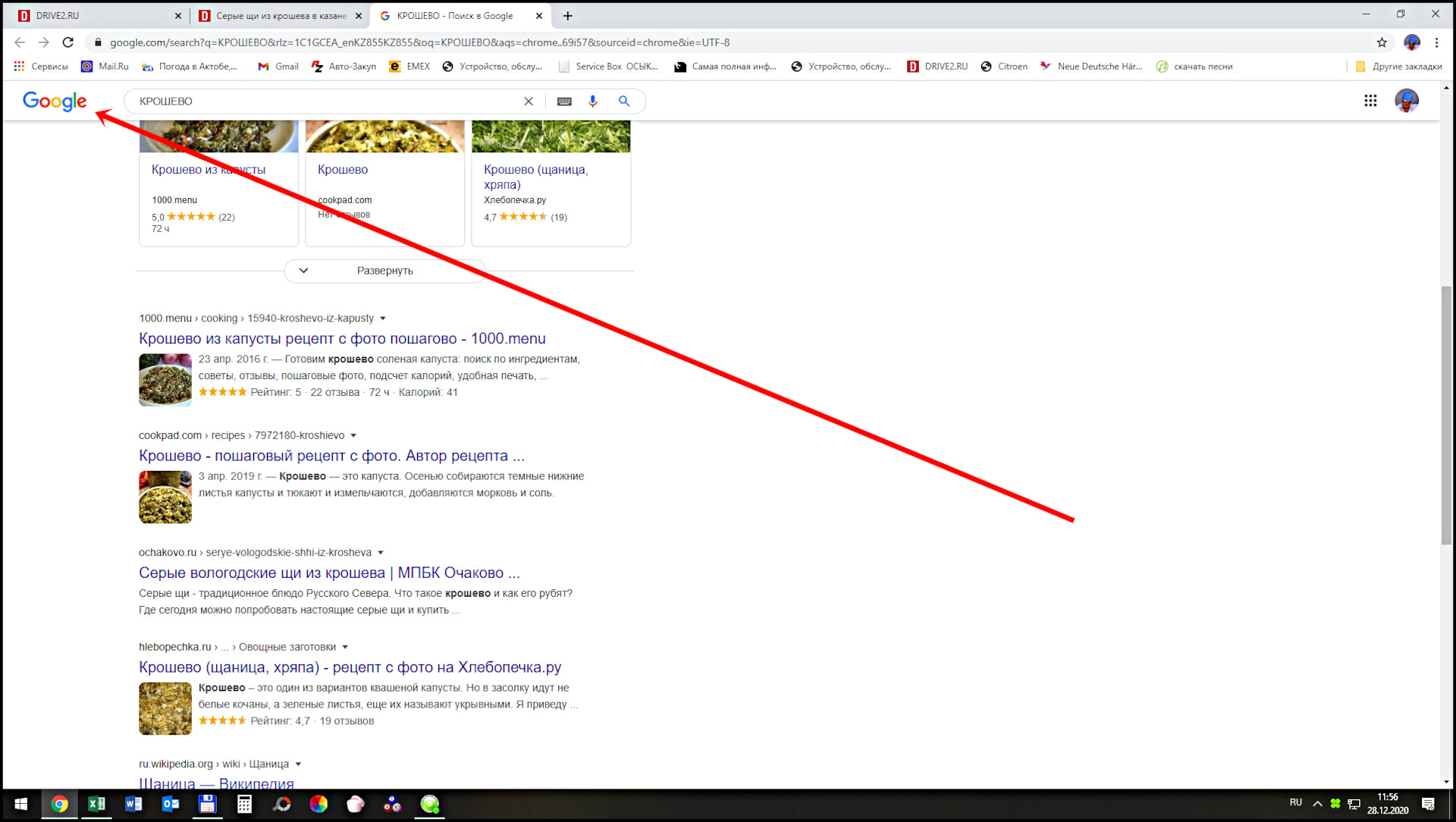1456x822 pixels.
Task: Open Крошево (щаница, хряпа) Хлебопечка result
Action: click(350, 667)
